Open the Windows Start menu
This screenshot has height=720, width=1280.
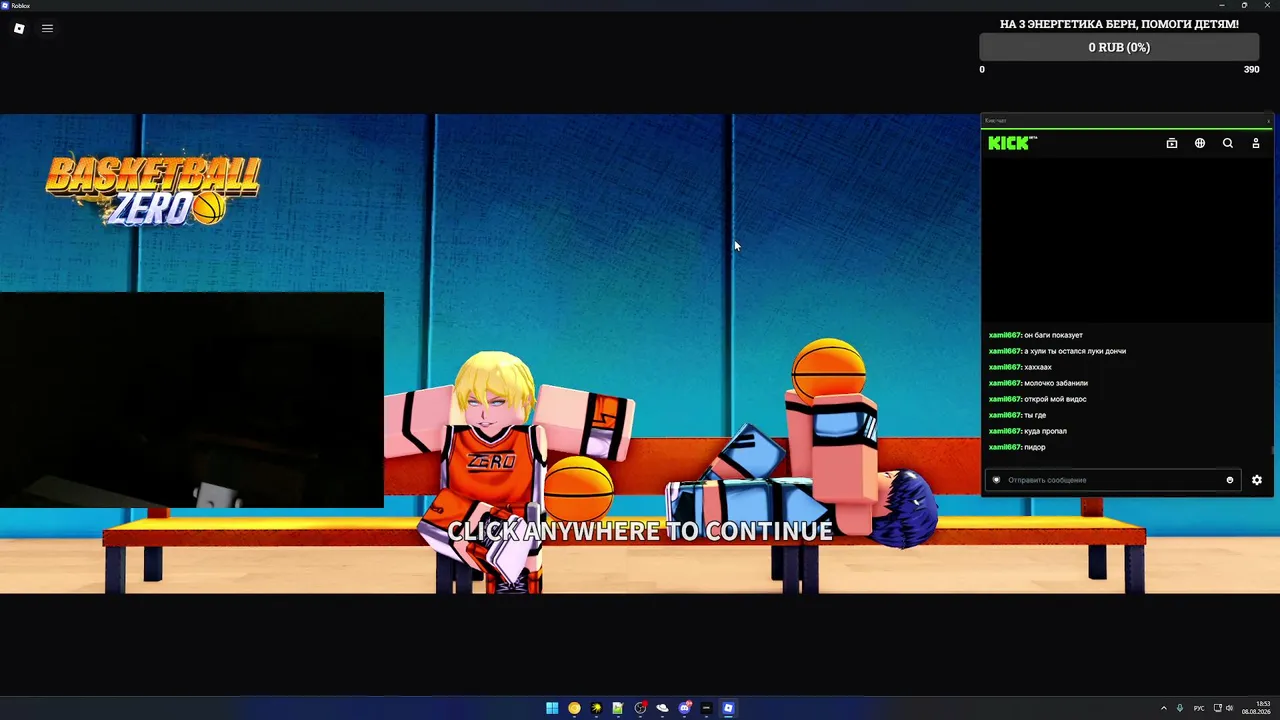tap(552, 708)
